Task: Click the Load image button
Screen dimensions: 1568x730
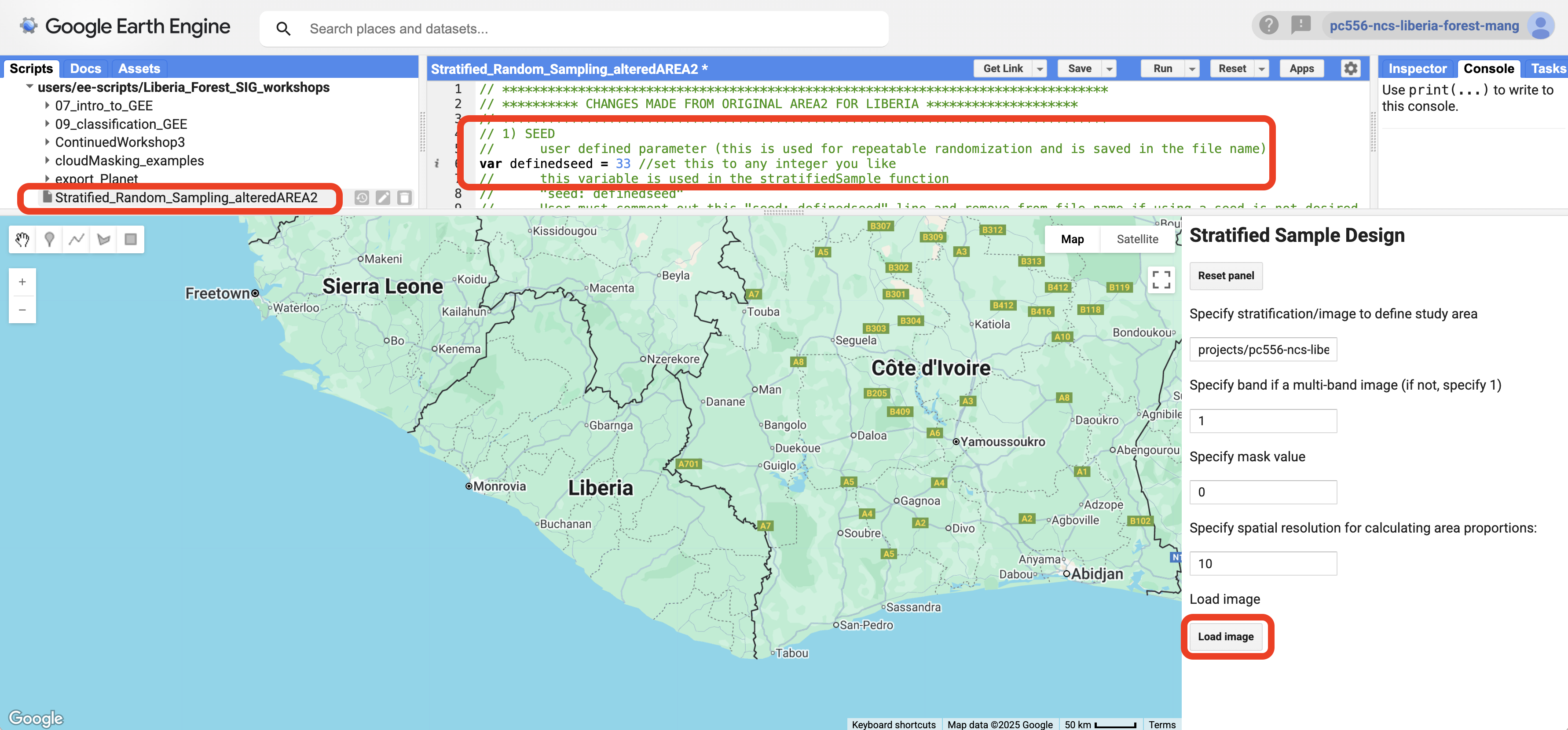Action: pyautogui.click(x=1225, y=636)
